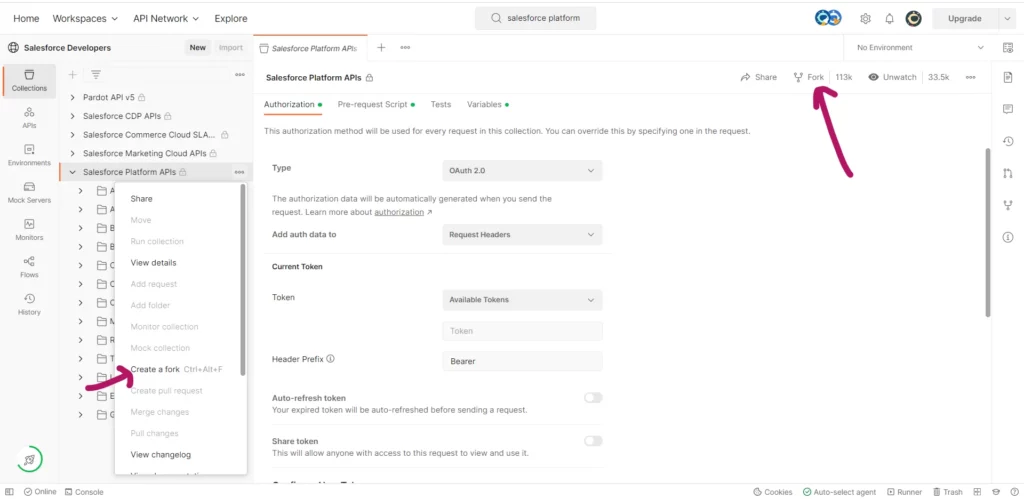Screen dimensions: 1024x499
Task: Click the bootcamp rocket icon
Action: pyautogui.click(x=29, y=460)
